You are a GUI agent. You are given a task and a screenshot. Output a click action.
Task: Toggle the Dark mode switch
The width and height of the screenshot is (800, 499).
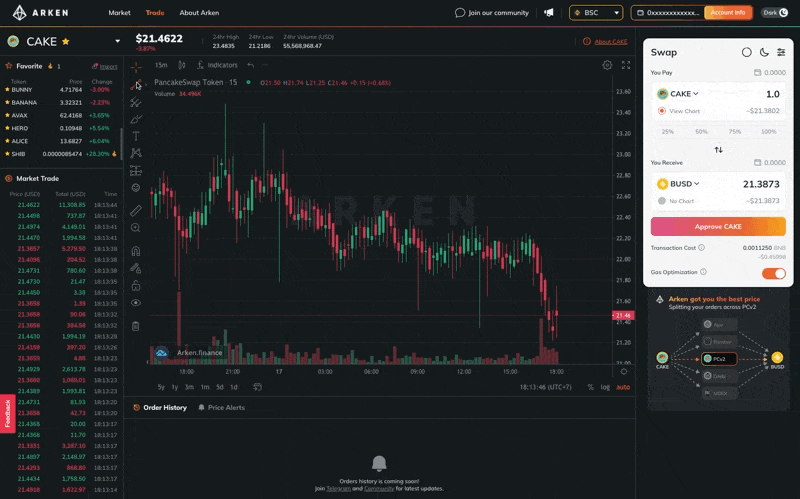(x=774, y=13)
